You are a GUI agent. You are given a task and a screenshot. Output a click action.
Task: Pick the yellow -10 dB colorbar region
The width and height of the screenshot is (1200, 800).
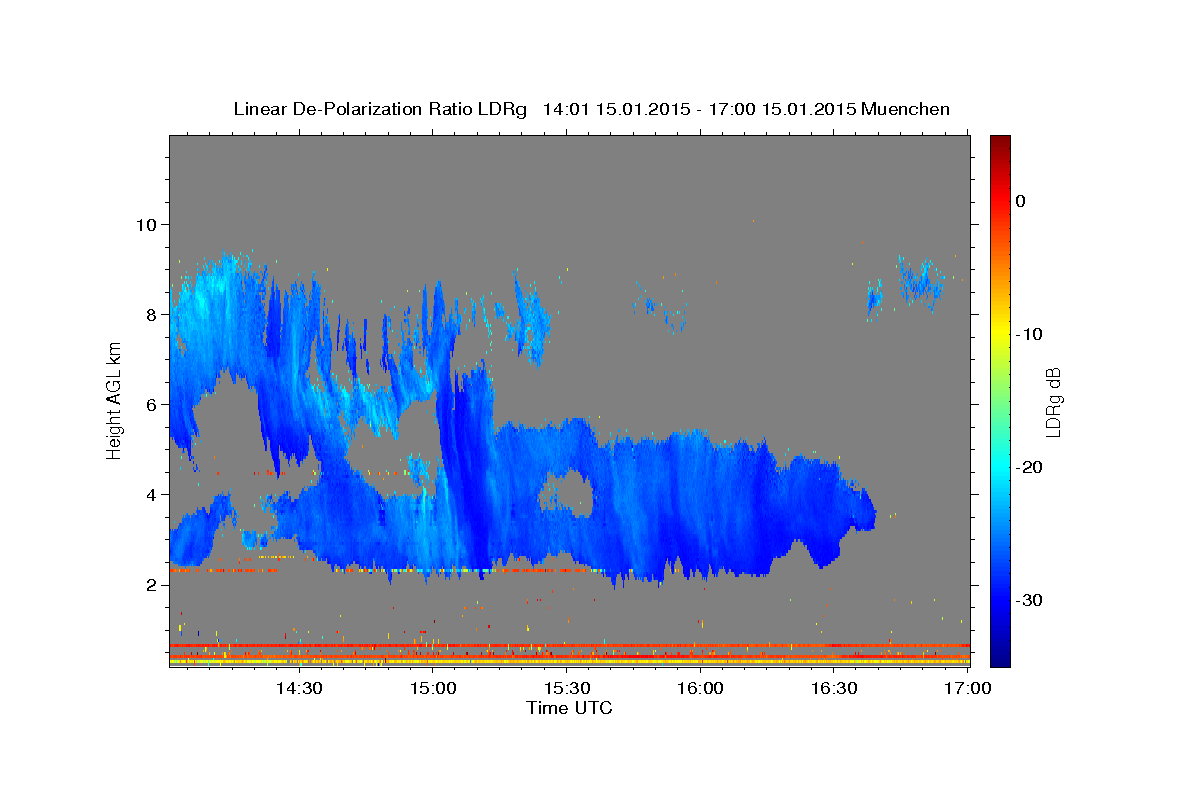pyautogui.click(x=1000, y=334)
